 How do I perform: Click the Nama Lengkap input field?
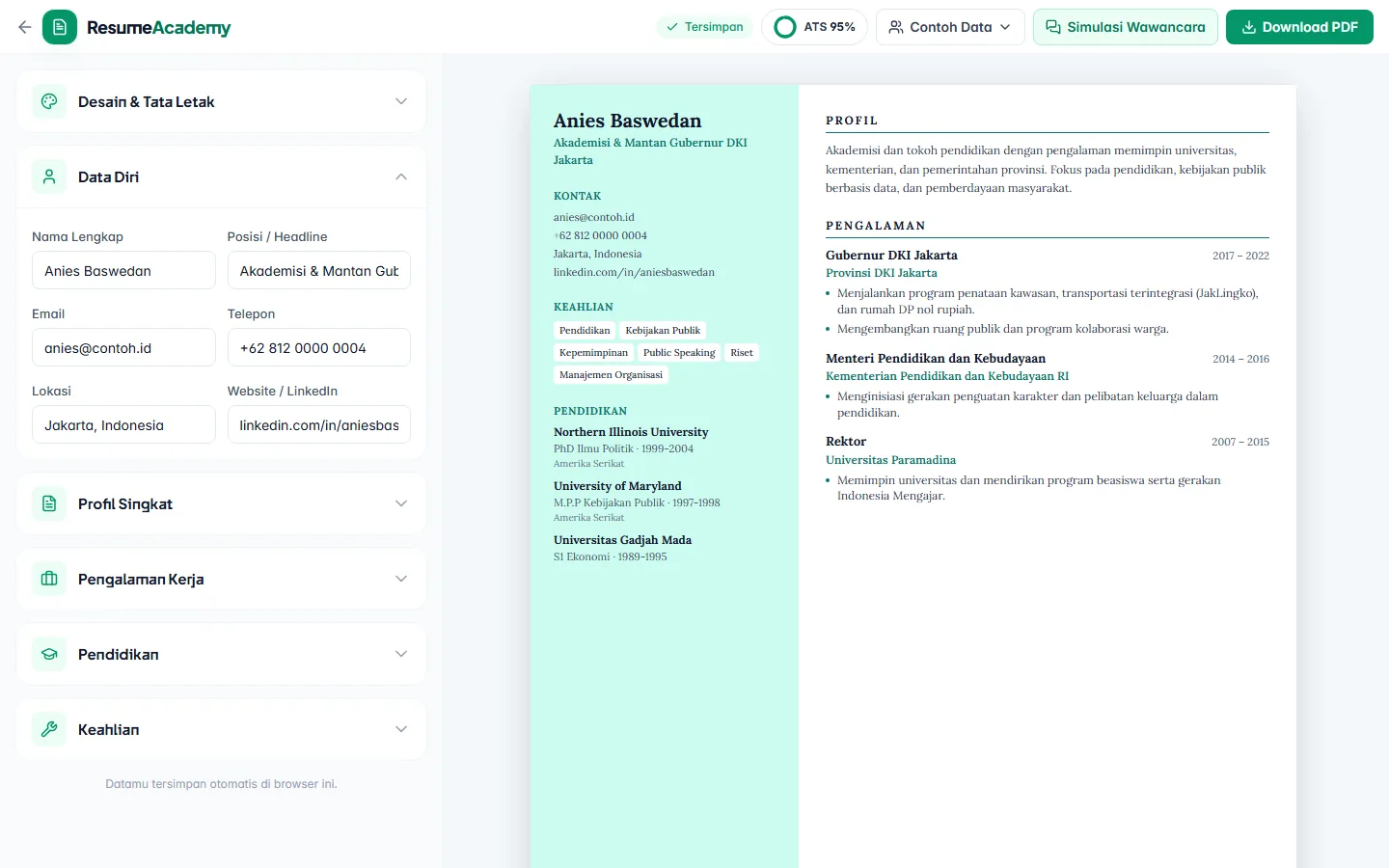pyautogui.click(x=123, y=270)
